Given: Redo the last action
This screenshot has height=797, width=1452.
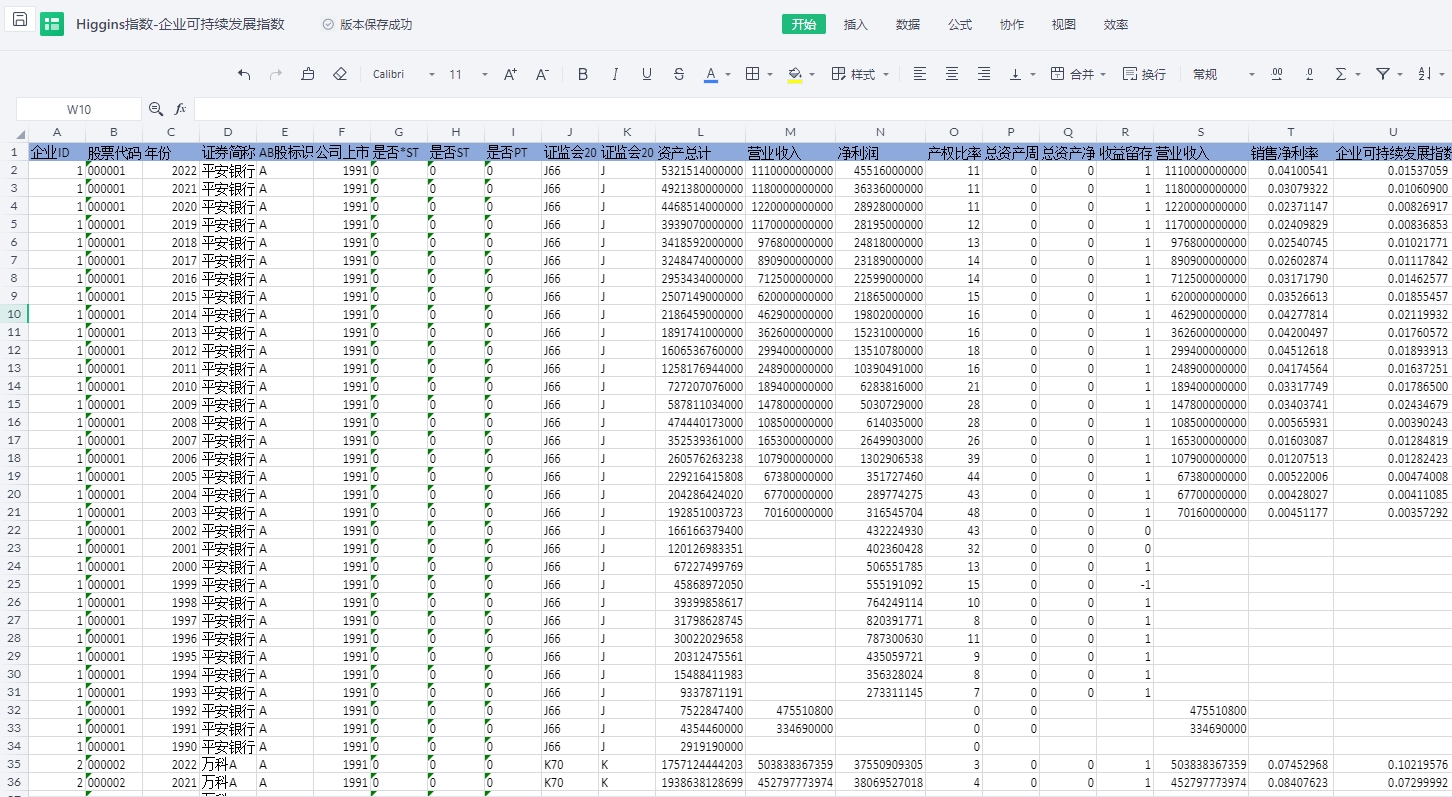Looking at the screenshot, I should click(276, 74).
